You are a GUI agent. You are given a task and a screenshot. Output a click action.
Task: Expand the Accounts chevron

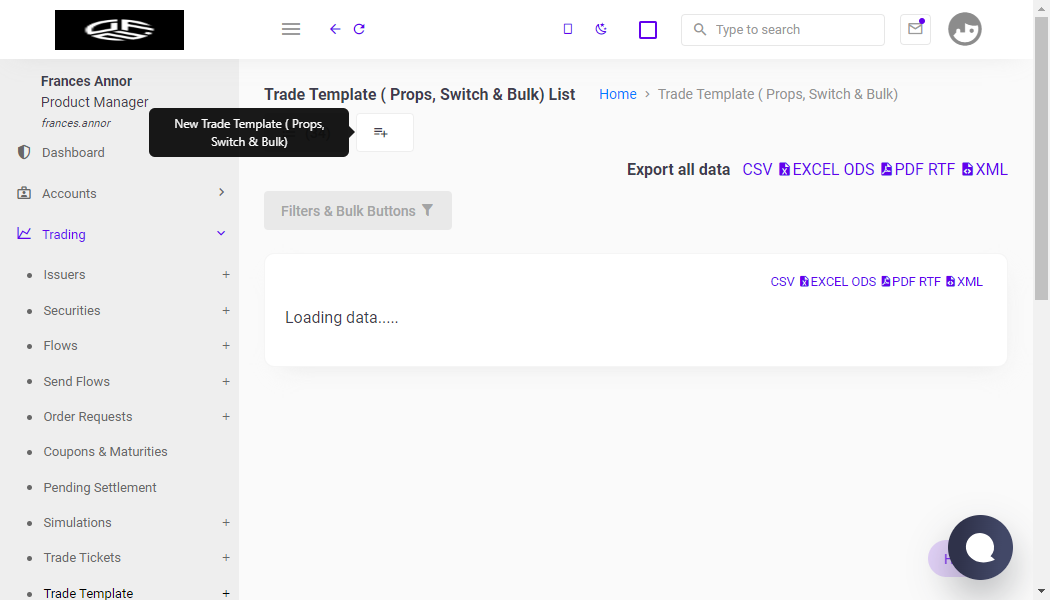222,192
